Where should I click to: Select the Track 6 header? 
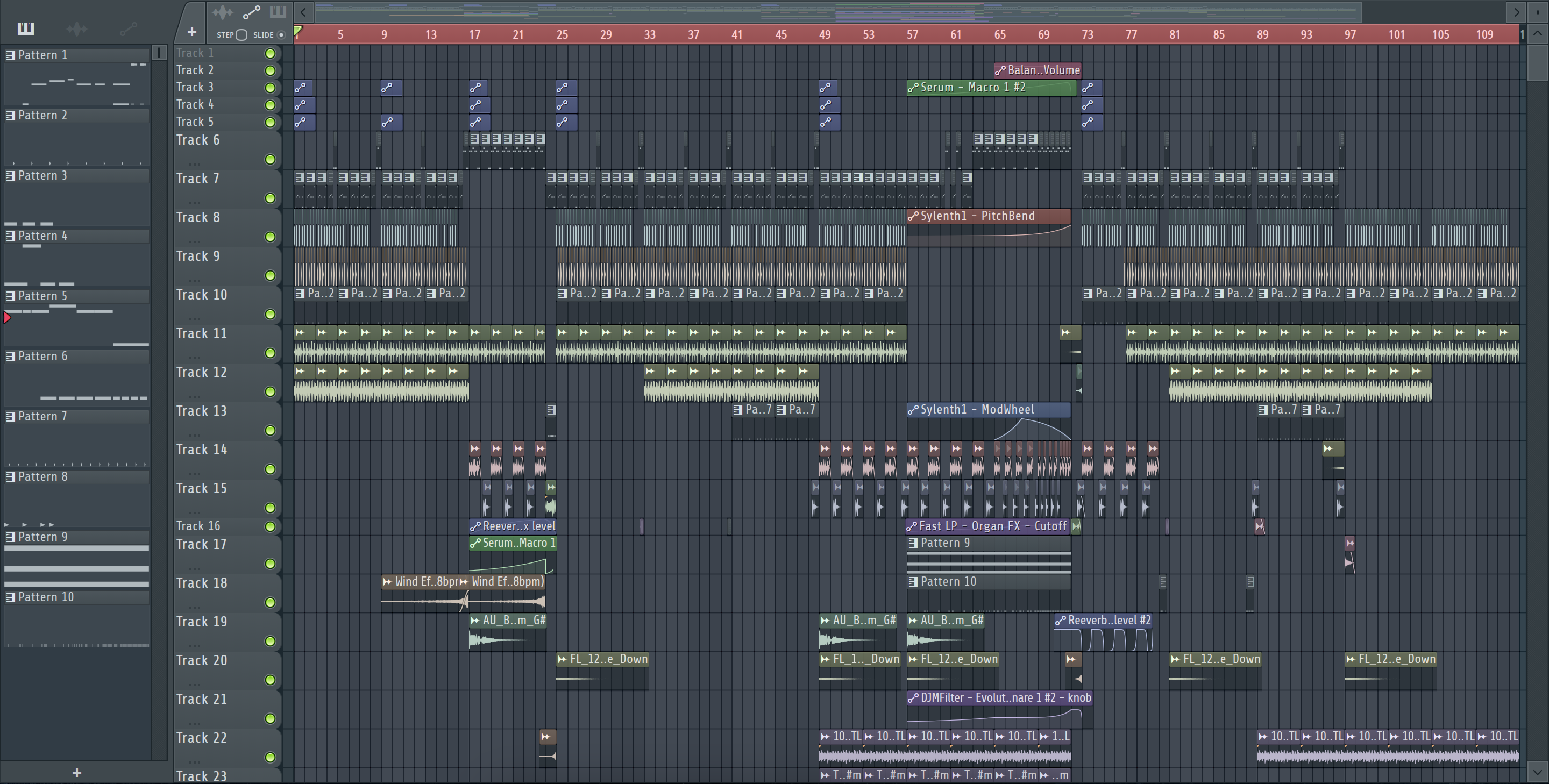click(228, 149)
